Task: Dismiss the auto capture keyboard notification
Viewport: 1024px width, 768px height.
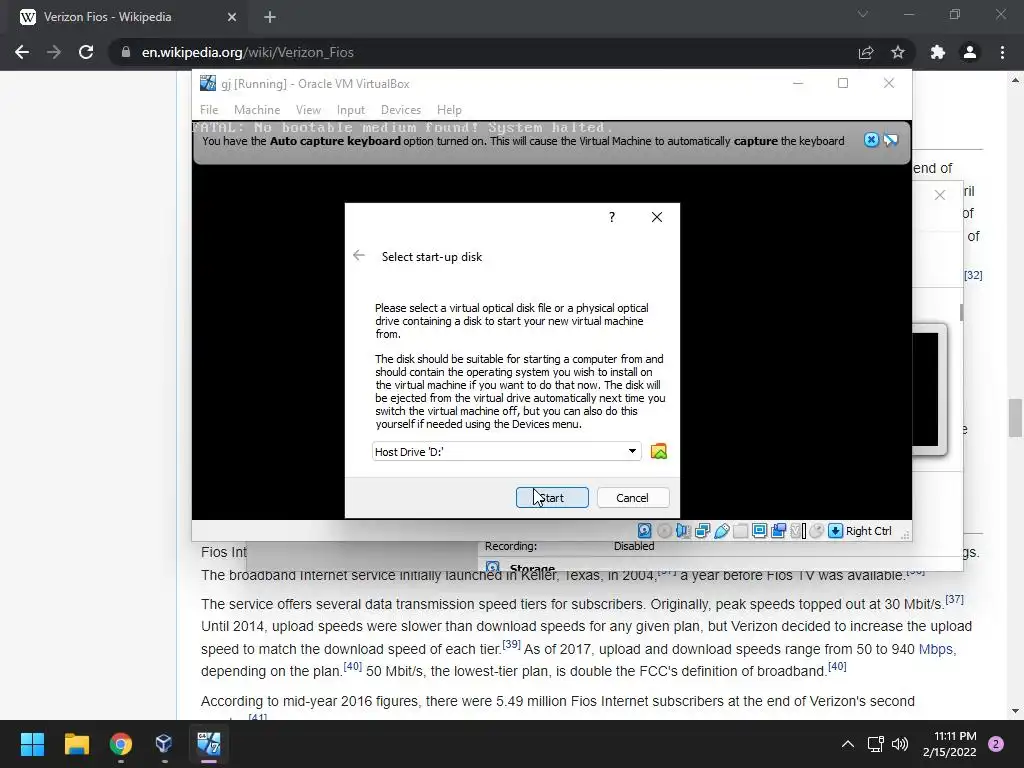Action: (x=871, y=140)
